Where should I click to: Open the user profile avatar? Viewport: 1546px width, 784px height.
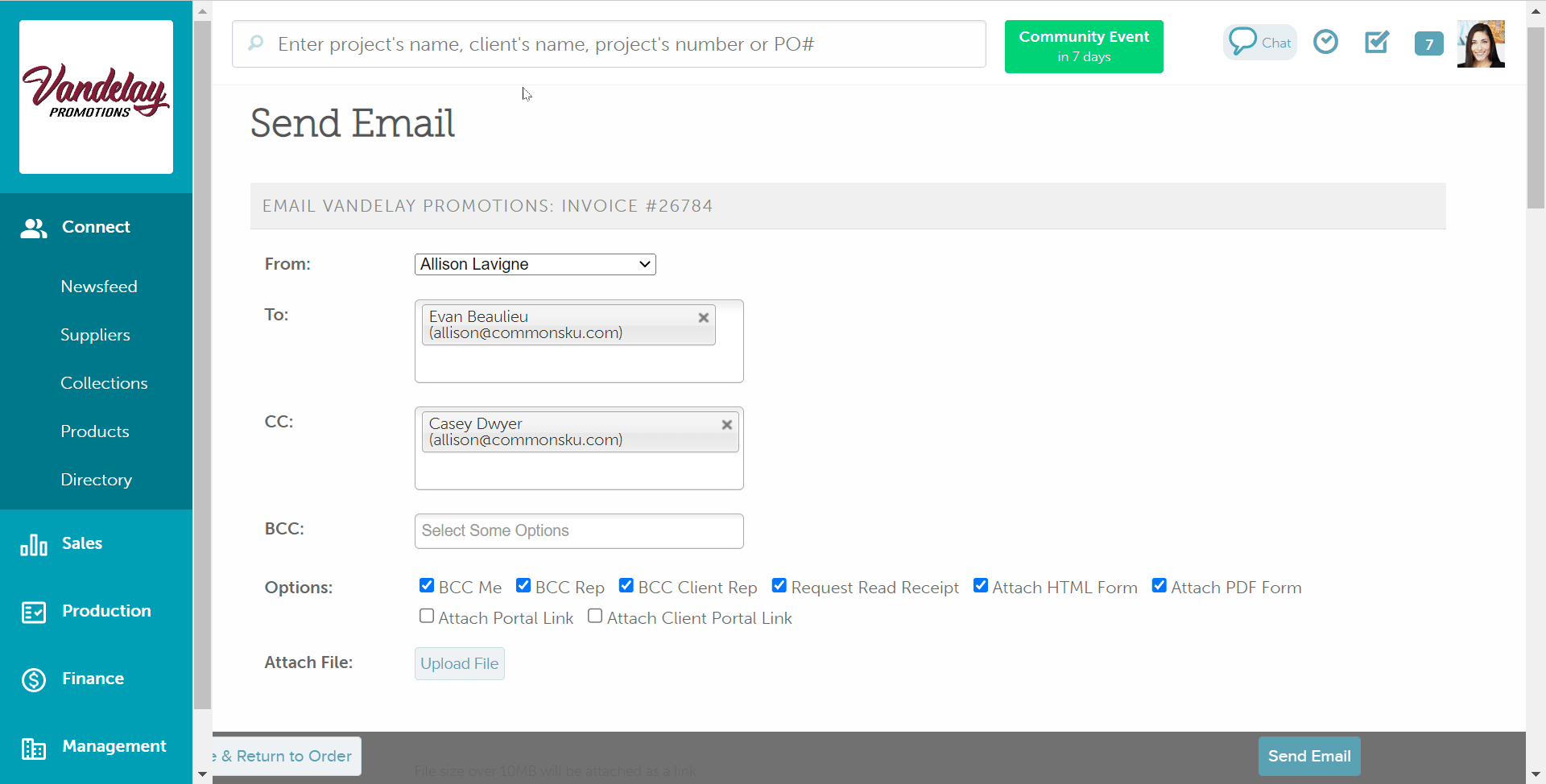(x=1480, y=44)
